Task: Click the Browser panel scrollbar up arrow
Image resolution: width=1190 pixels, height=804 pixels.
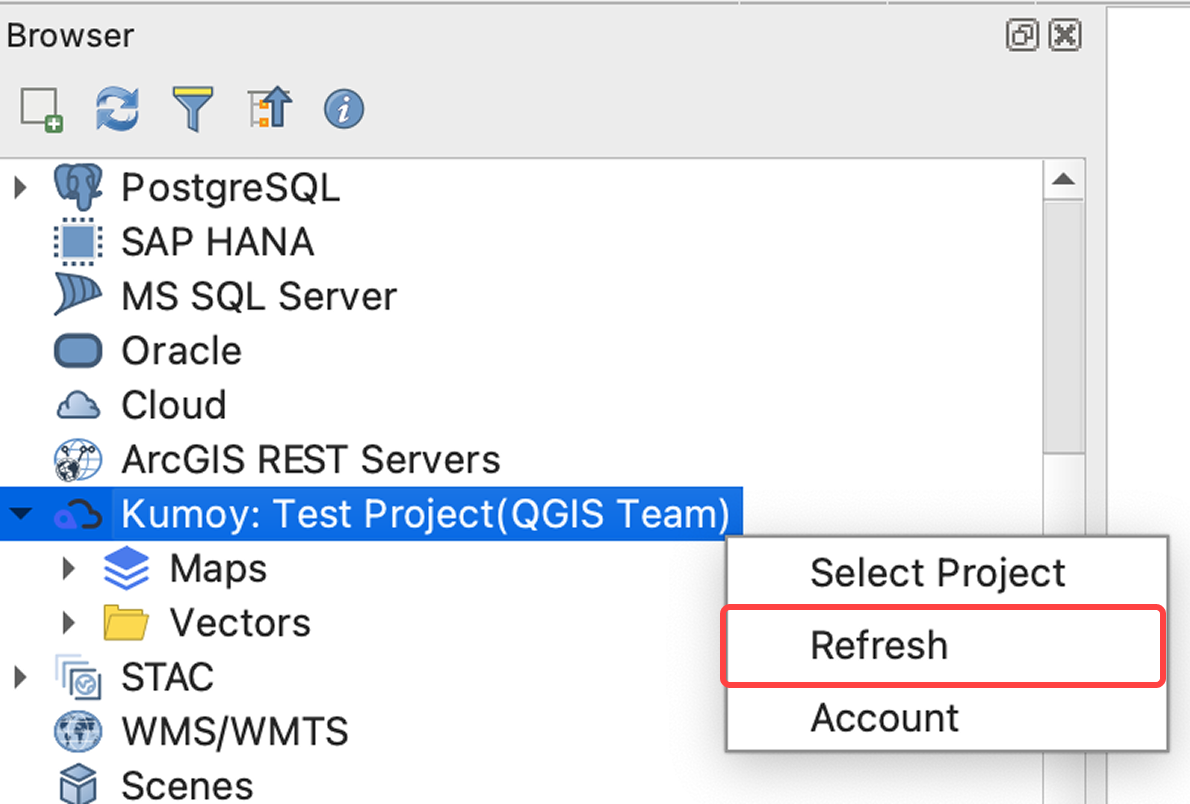Action: click(1065, 180)
